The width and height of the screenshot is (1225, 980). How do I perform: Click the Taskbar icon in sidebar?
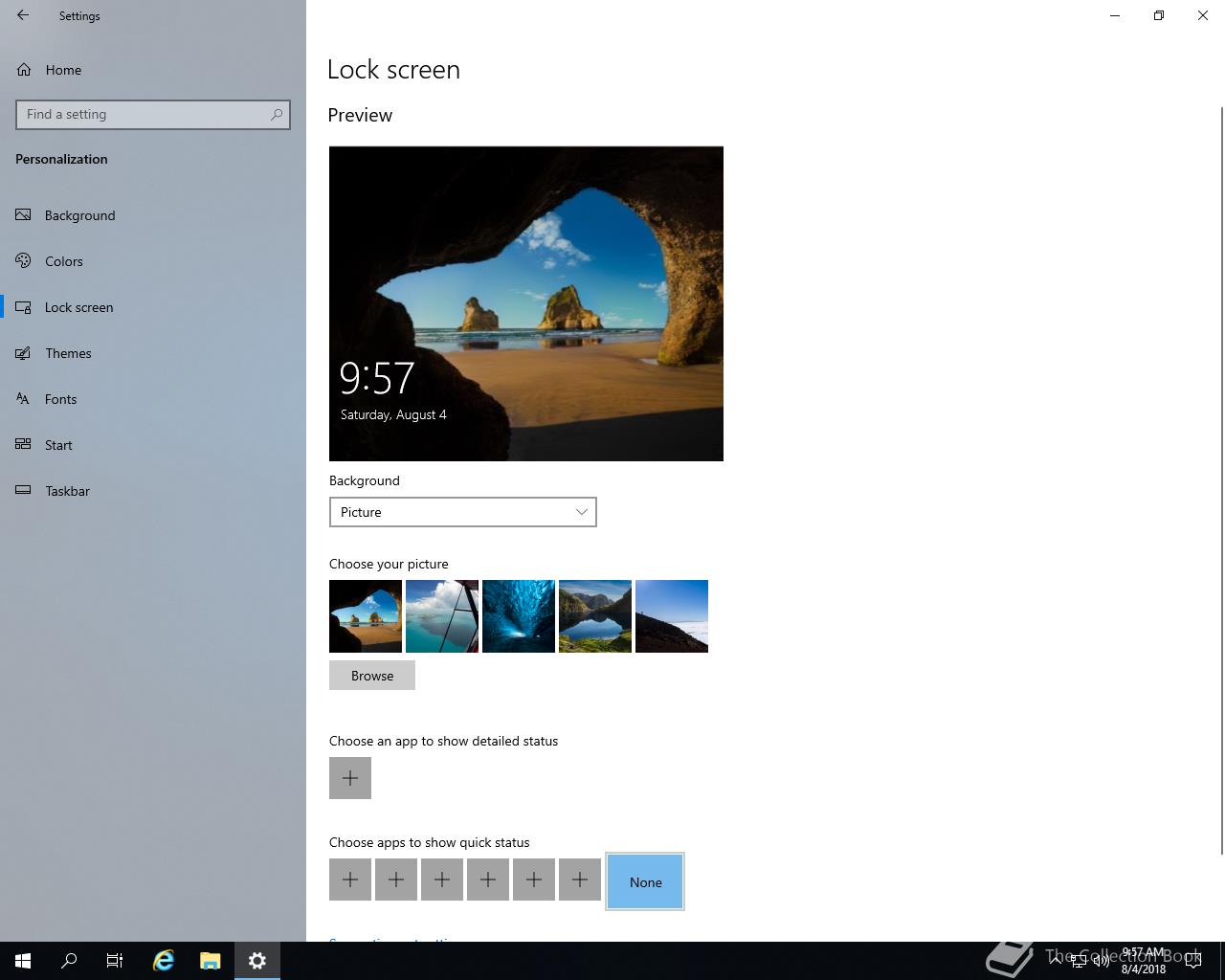tap(23, 491)
